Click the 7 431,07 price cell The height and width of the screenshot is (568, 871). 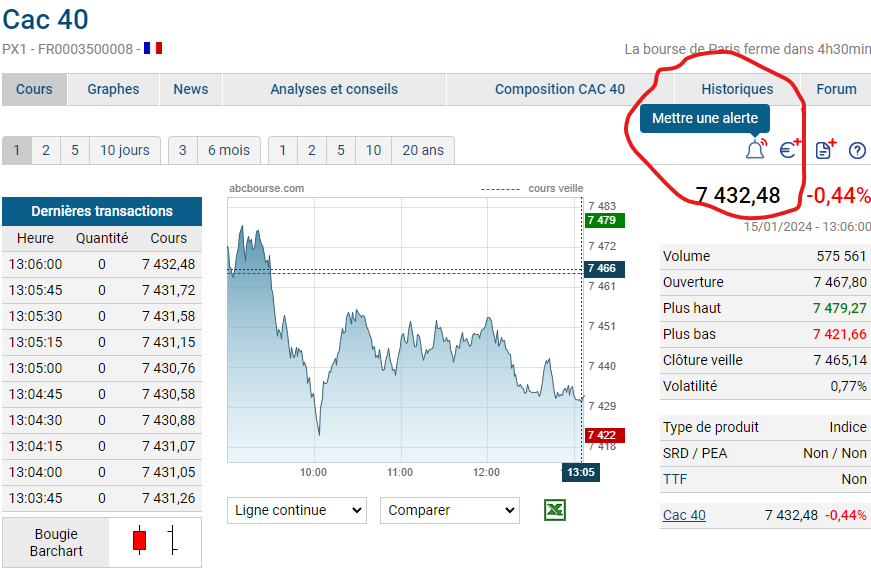(x=168, y=446)
